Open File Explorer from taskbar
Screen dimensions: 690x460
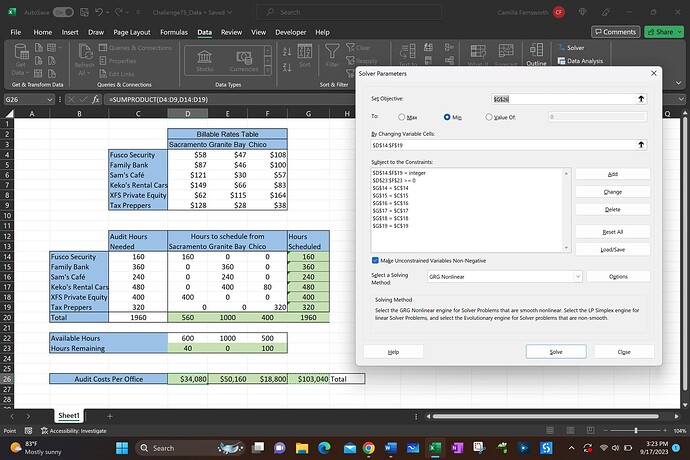pyautogui.click(x=302, y=448)
